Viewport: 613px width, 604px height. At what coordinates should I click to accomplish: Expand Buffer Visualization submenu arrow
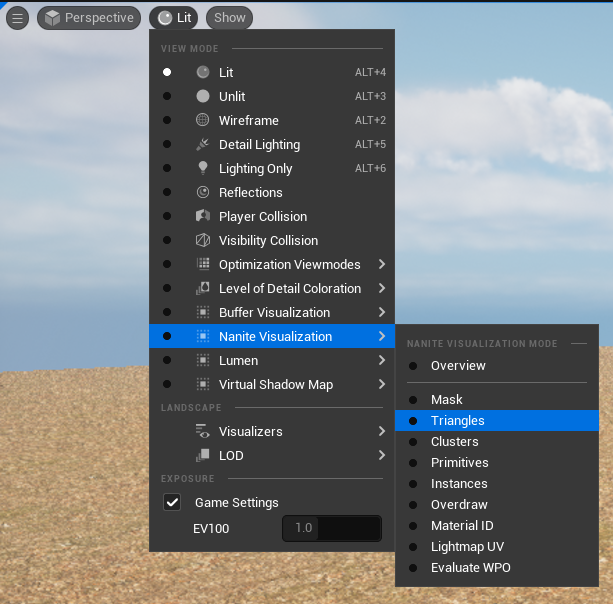click(x=382, y=312)
